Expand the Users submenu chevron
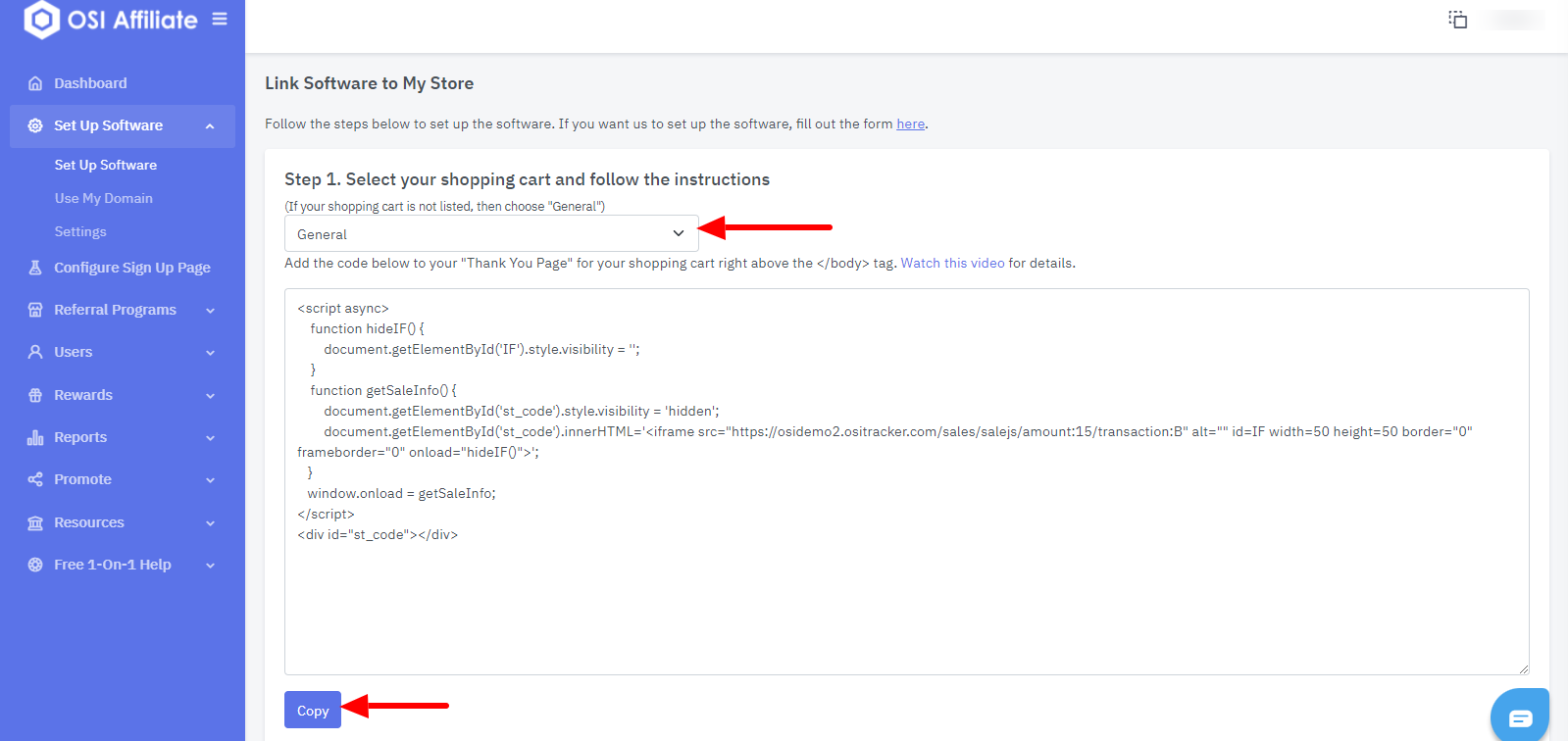 pos(210,353)
